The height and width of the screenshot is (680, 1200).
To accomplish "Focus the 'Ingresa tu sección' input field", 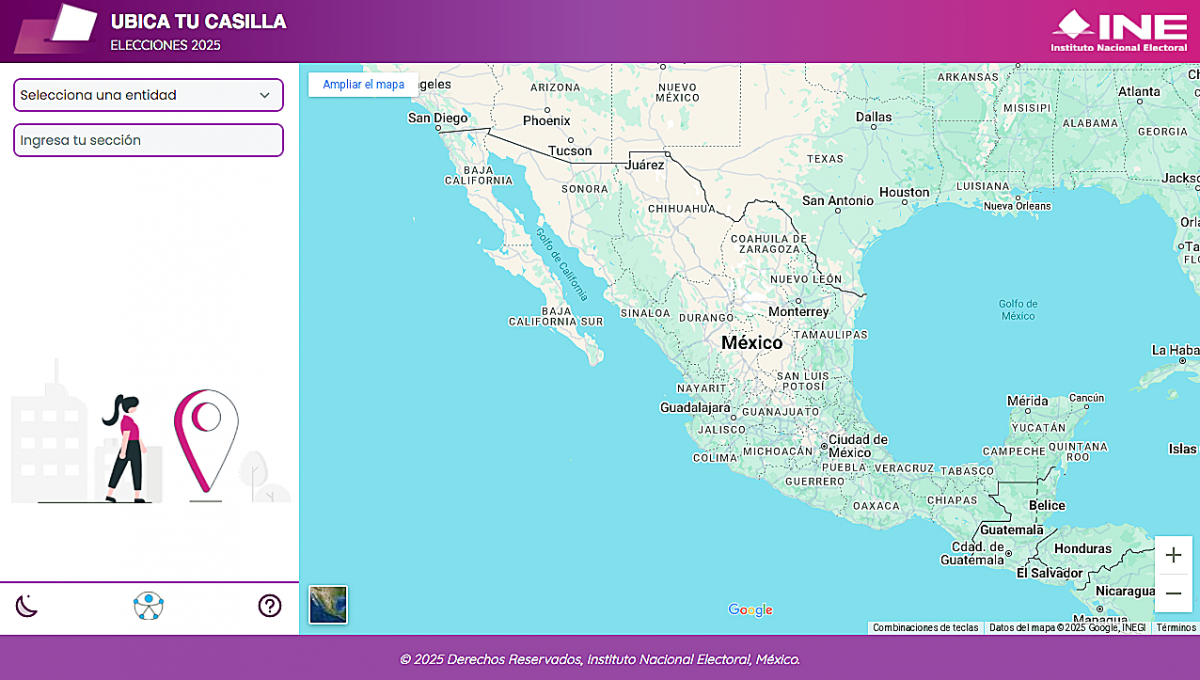I will click(x=148, y=140).
